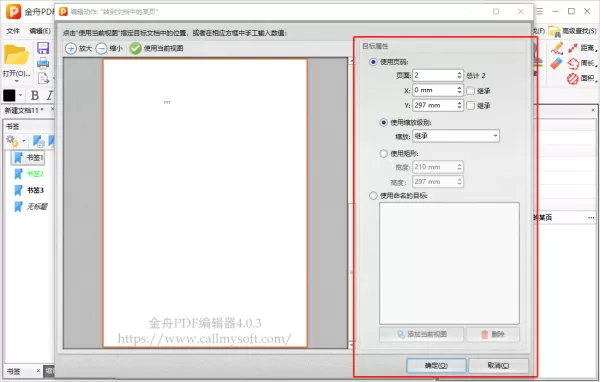Open the 编辑(E) menu
The image size is (600, 382).
pos(40,31)
